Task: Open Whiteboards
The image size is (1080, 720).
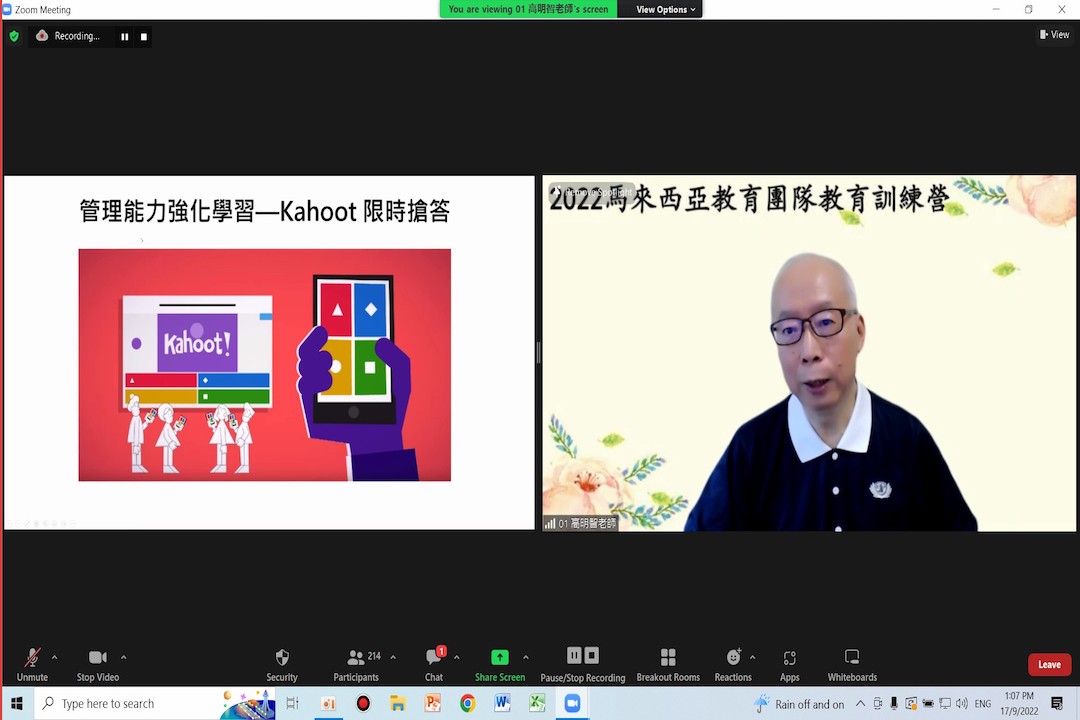Action: (852, 664)
